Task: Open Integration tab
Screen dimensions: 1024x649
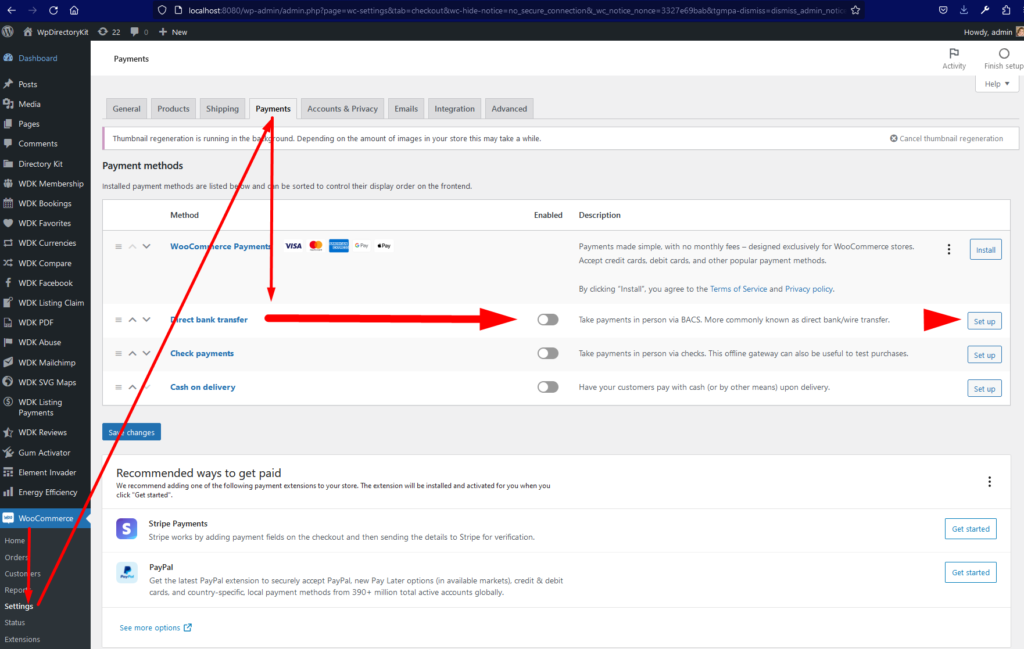Action: [x=455, y=108]
